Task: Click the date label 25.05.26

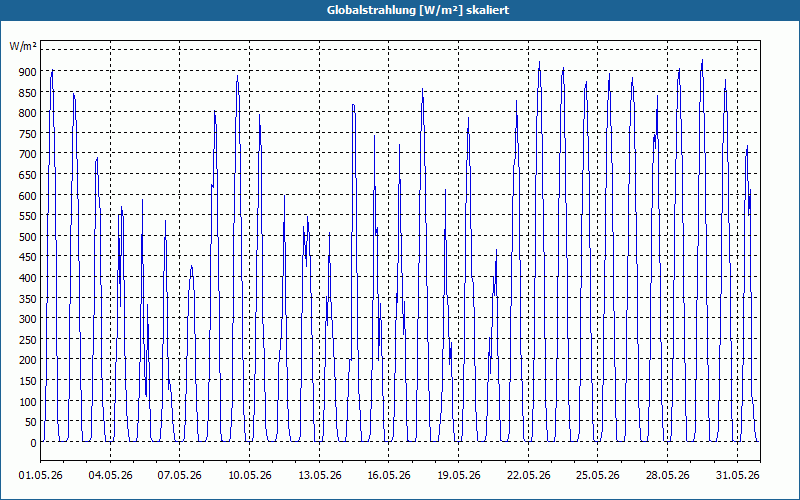Action: click(598, 476)
